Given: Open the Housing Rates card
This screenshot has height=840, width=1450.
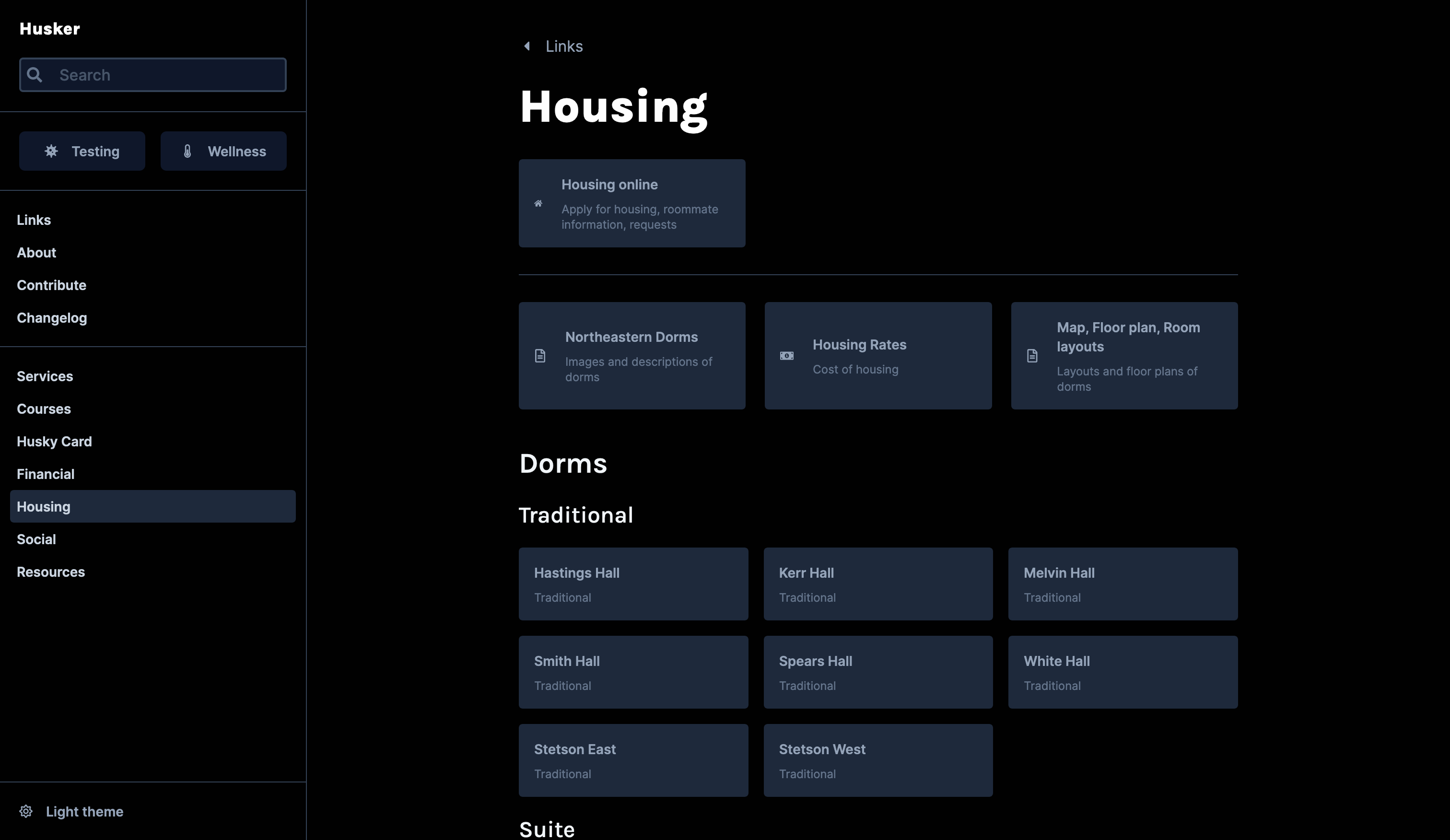Looking at the screenshot, I should click(878, 356).
